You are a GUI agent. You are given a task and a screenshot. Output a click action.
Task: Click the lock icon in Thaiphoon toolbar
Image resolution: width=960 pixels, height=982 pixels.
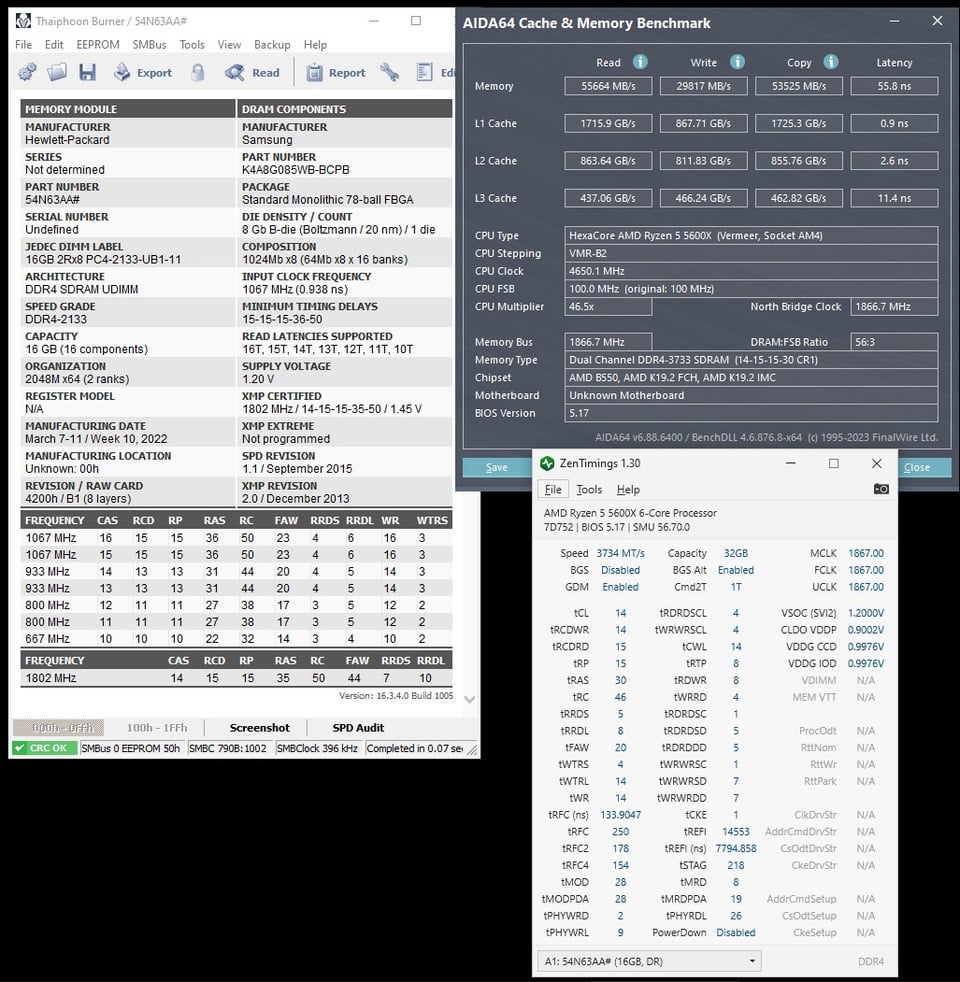(198, 73)
